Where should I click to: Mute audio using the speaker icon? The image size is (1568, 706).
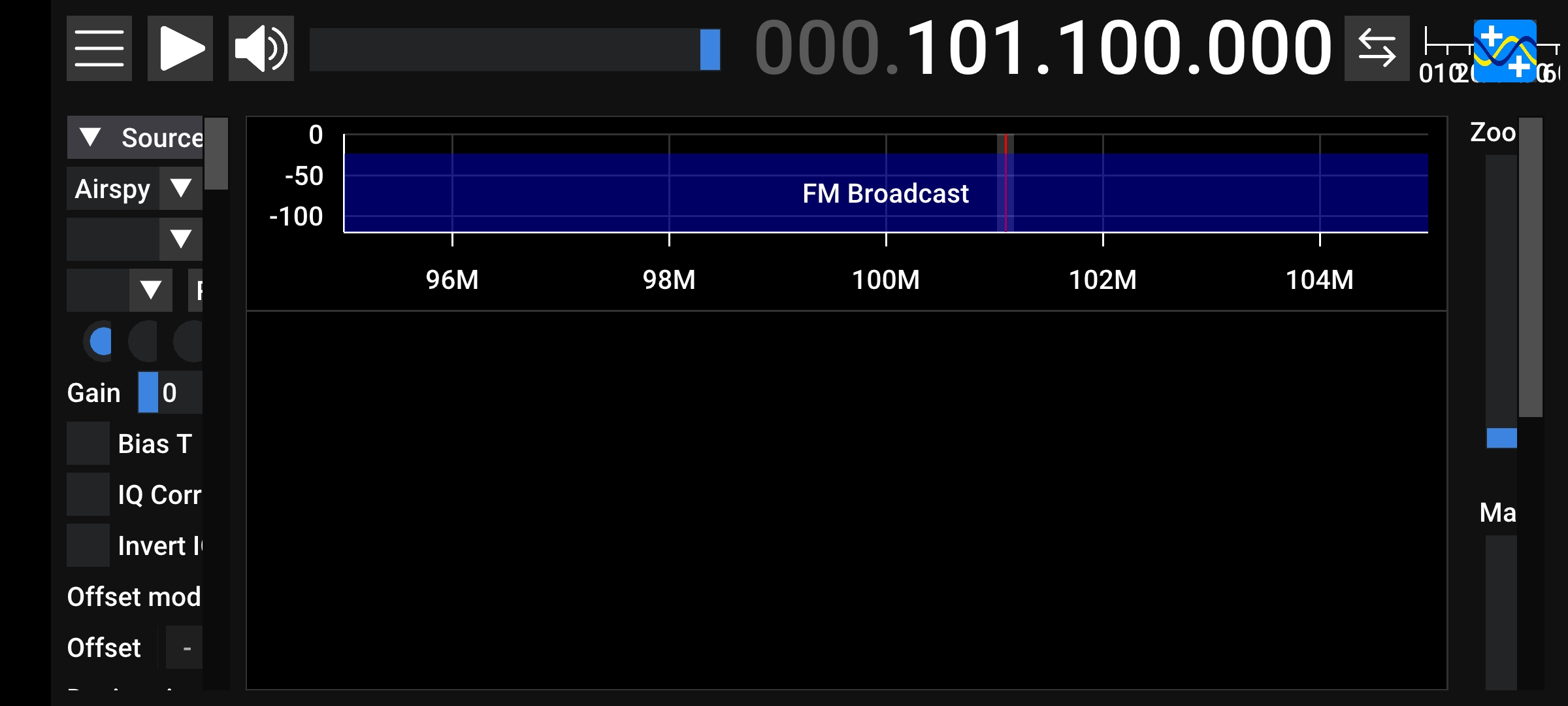[x=260, y=48]
